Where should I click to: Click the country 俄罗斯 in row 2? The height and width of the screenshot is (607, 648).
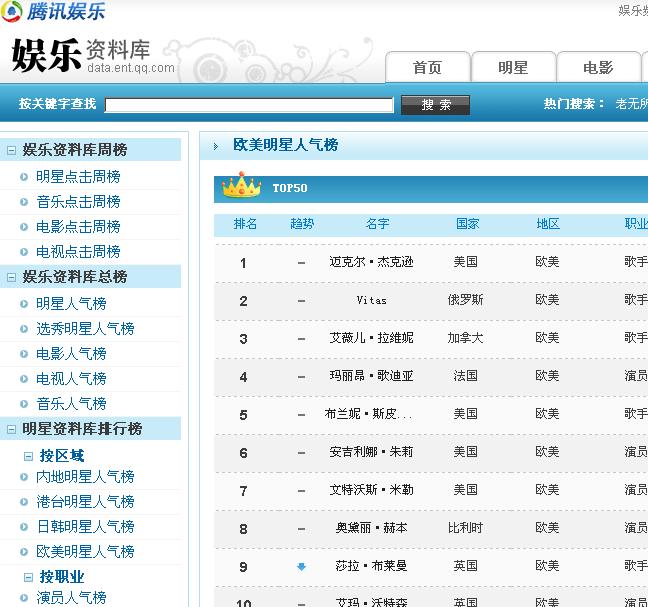[465, 300]
